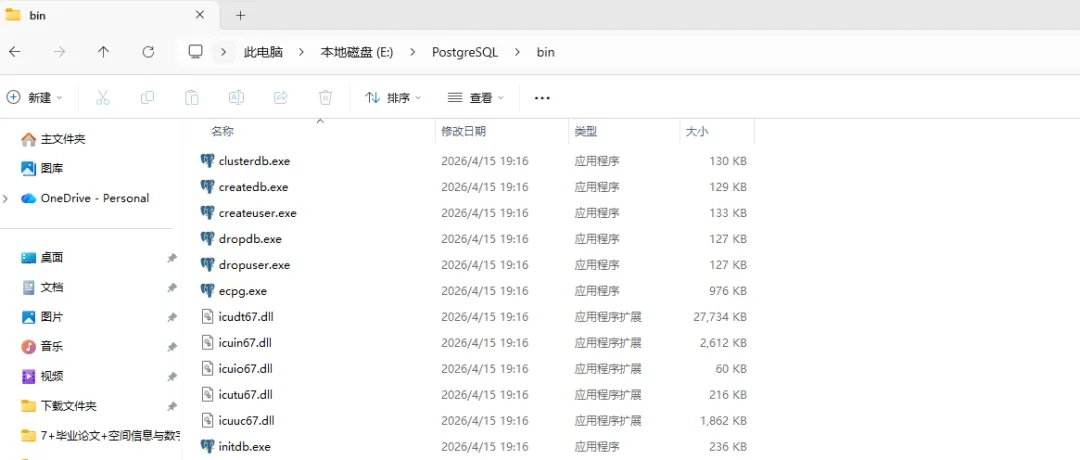Select file name icuin67.dll

245,343
